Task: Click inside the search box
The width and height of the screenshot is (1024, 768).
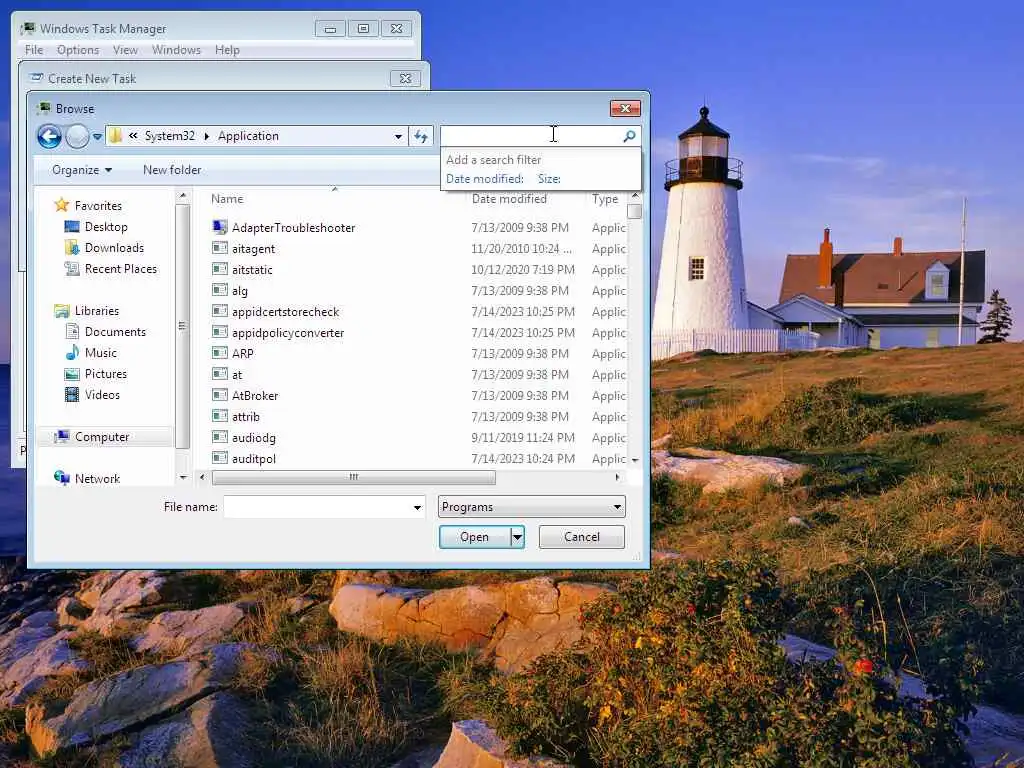Action: [531, 136]
